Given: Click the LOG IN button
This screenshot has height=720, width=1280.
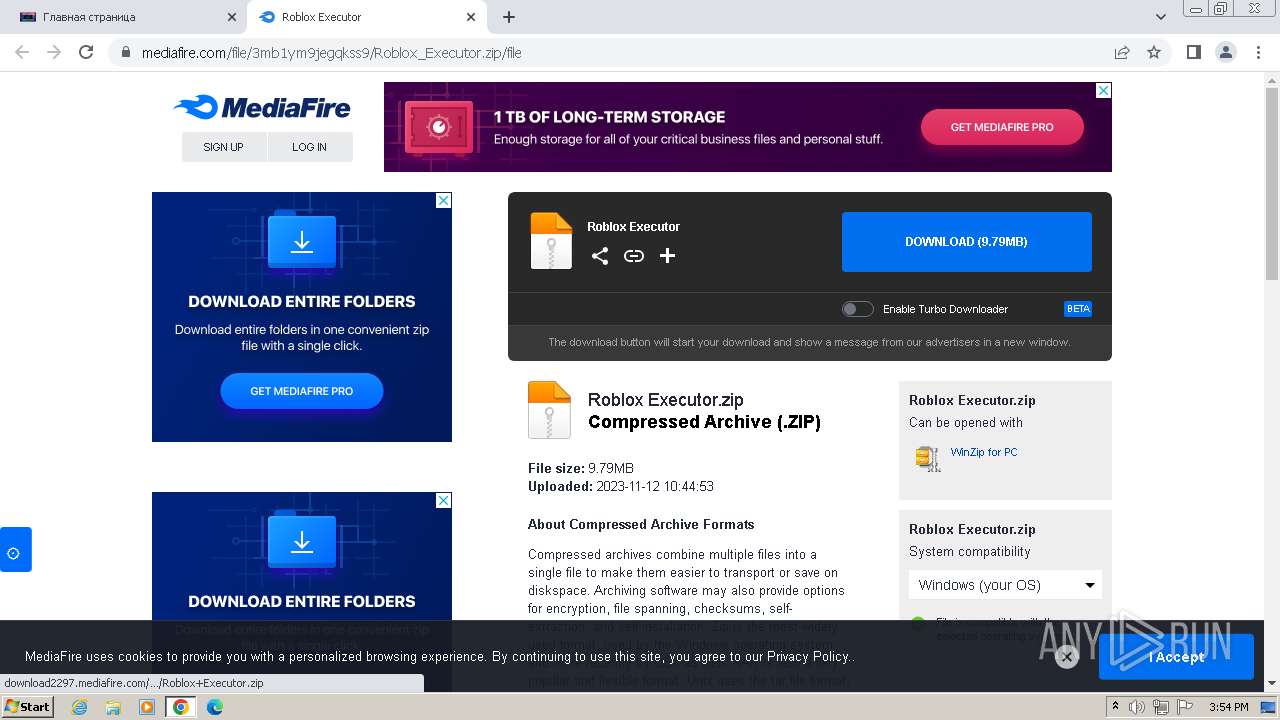Looking at the screenshot, I should click(x=309, y=147).
